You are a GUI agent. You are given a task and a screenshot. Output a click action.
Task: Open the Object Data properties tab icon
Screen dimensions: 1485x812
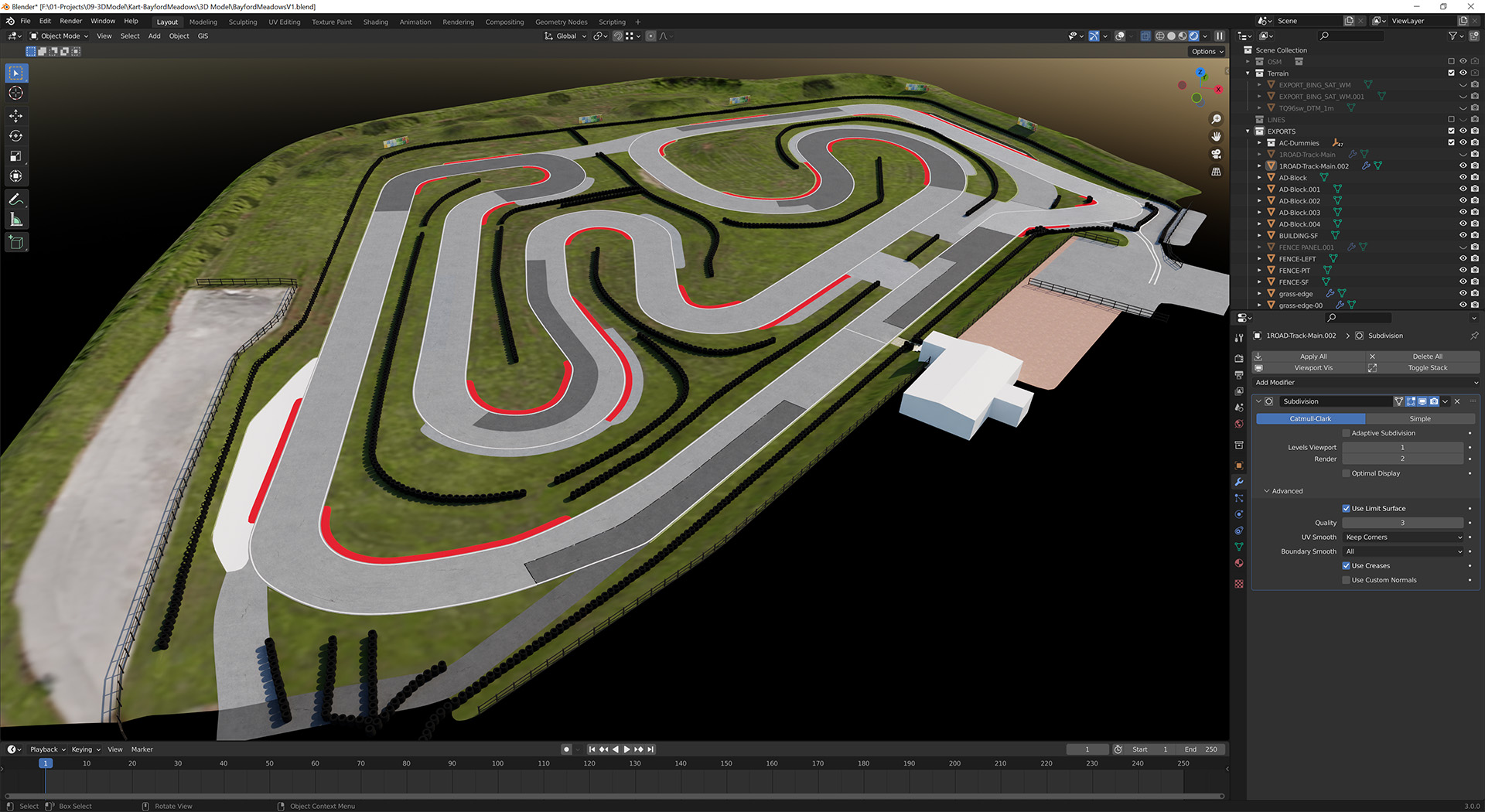click(x=1239, y=547)
